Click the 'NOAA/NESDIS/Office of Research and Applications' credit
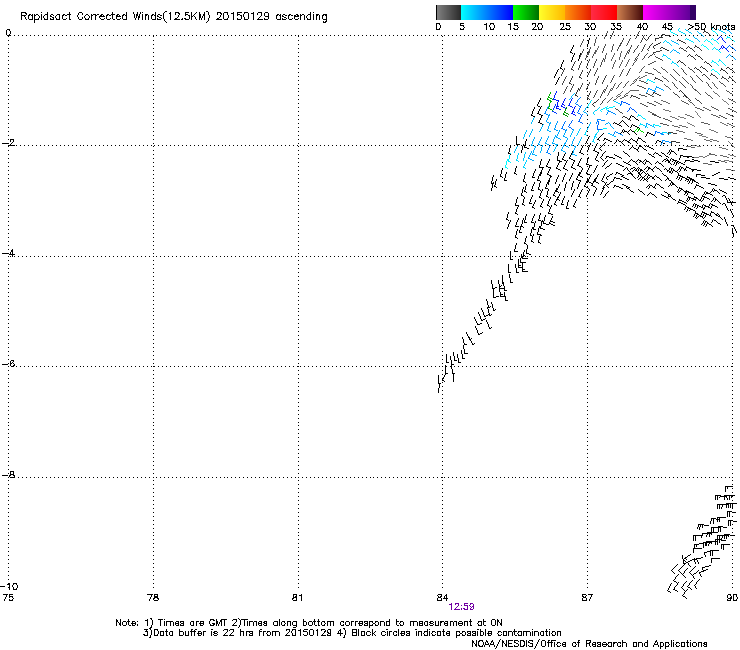 click(589, 644)
